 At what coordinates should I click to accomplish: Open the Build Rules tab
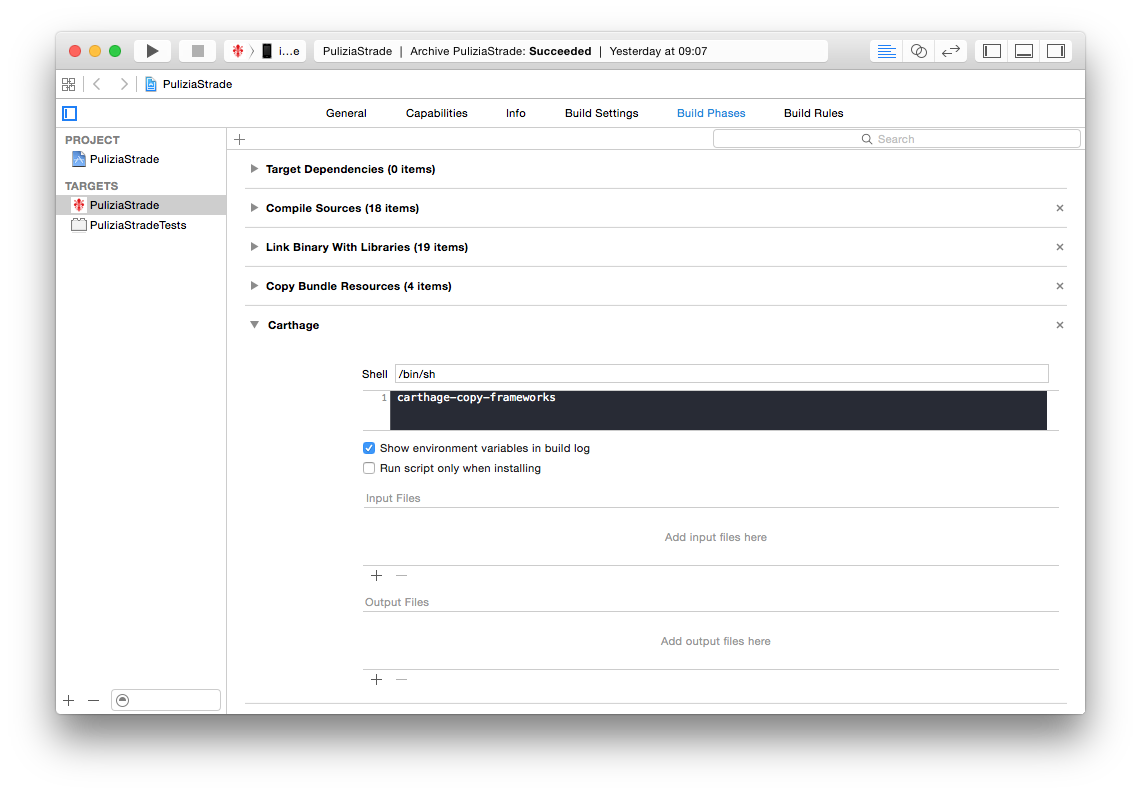pos(814,114)
